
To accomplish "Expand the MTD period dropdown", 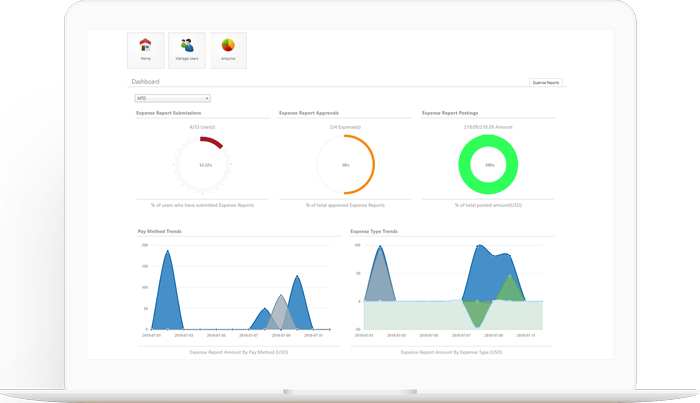I will click(172, 98).
